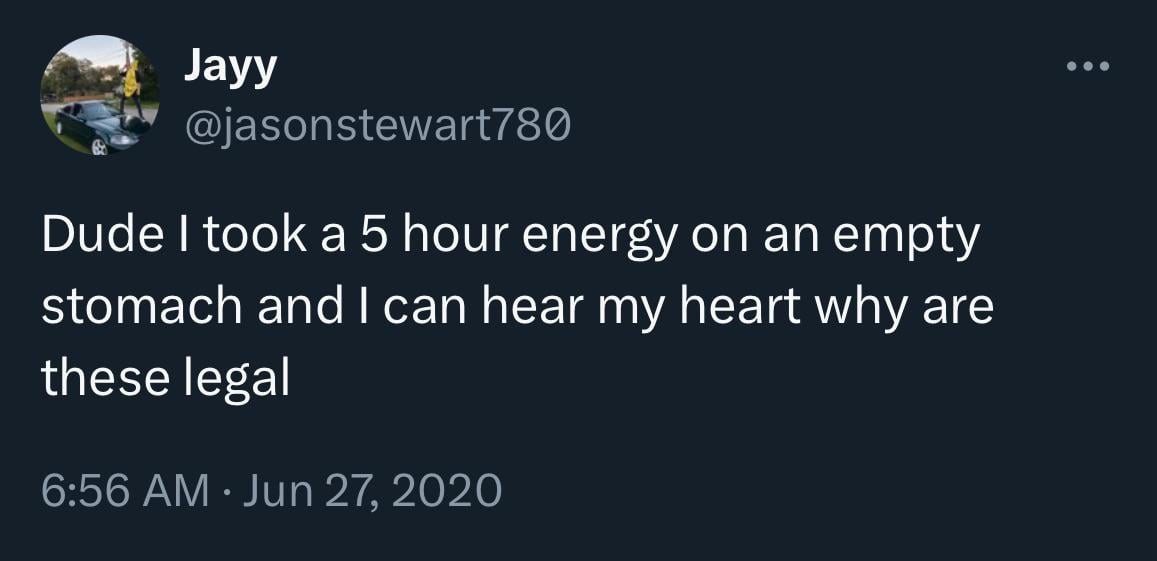Click the word "heart" in the tweet
The height and width of the screenshot is (561, 1157).
[743, 310]
